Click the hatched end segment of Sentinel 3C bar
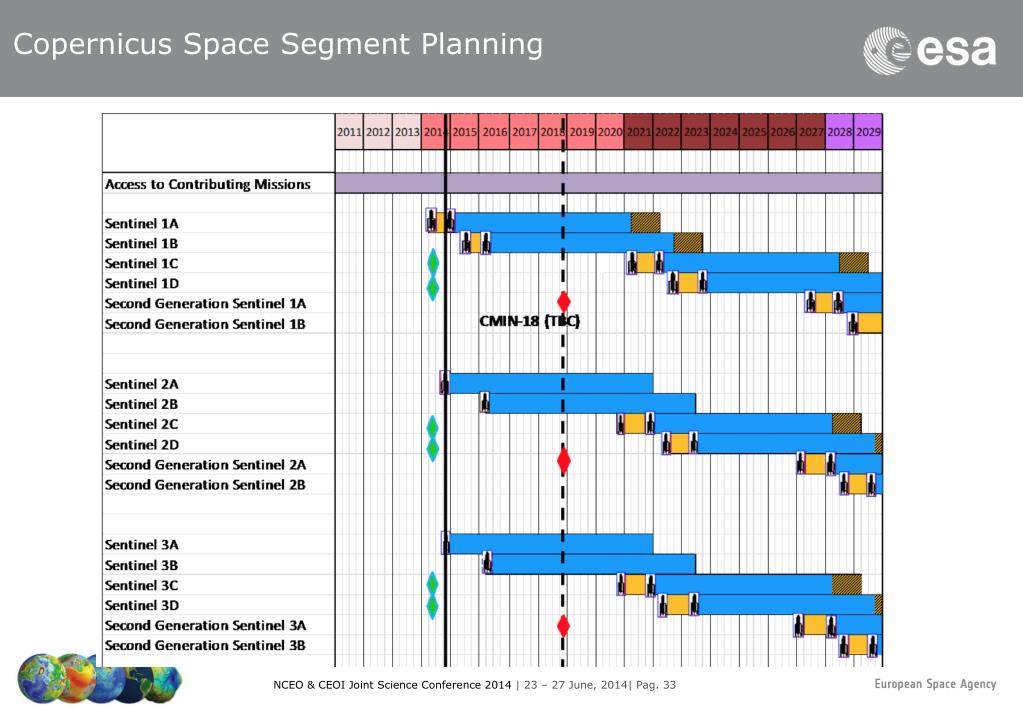This screenshot has width=1023, height=708. pyautogui.click(x=847, y=584)
